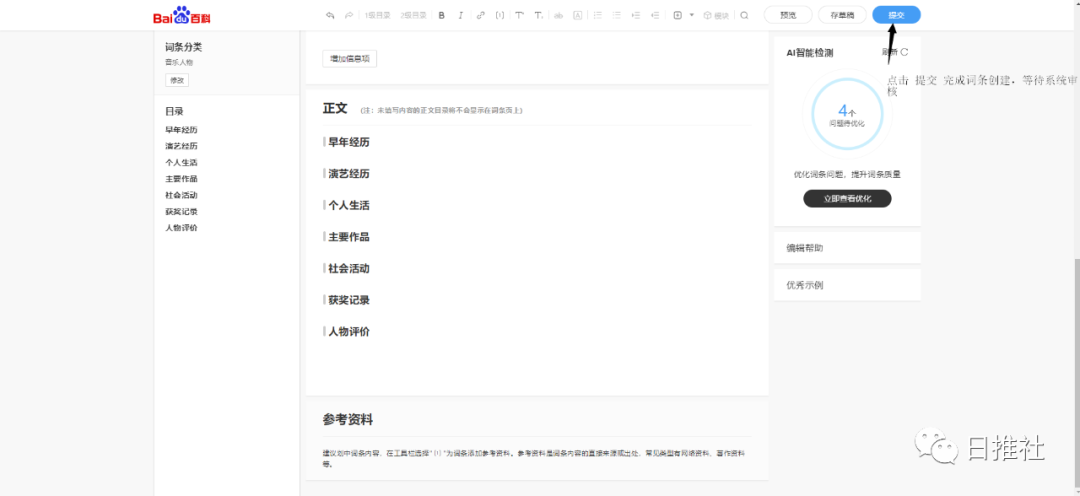Toggle bold formatting (B)
This screenshot has height=496, width=1080.
[442, 15]
